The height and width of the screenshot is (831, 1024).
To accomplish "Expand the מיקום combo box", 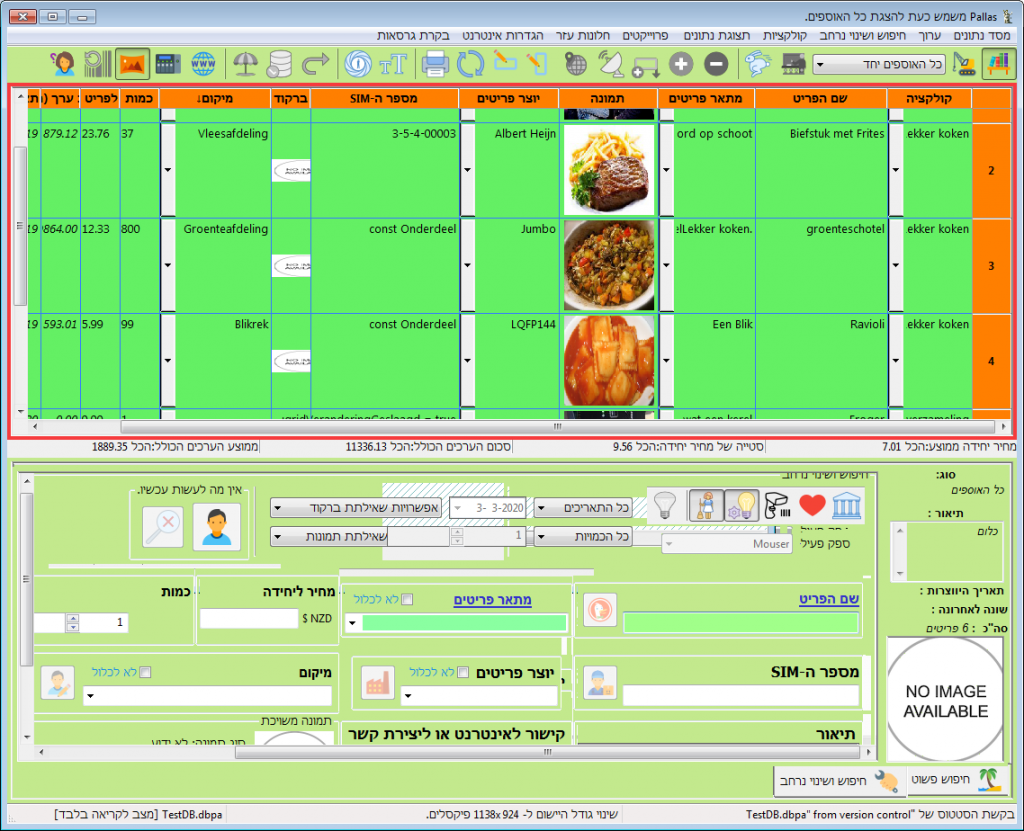I will coord(91,696).
